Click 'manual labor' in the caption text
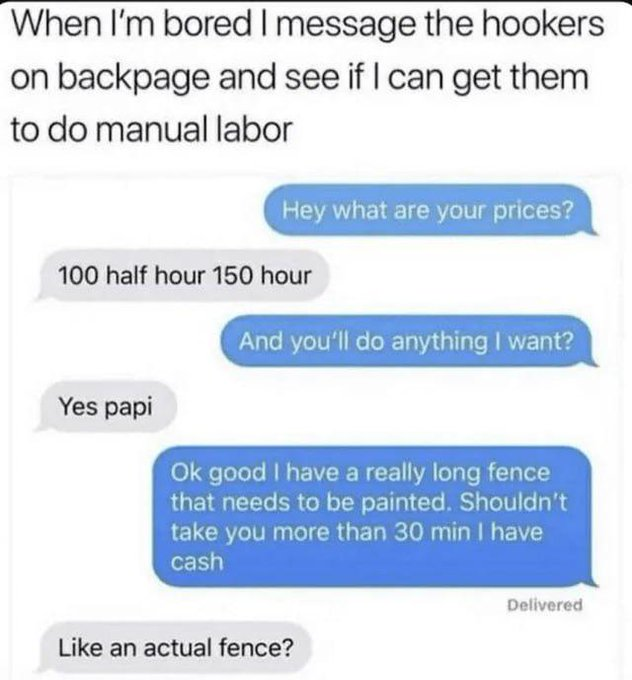Screen dimensions: 632x680 [x=193, y=130]
